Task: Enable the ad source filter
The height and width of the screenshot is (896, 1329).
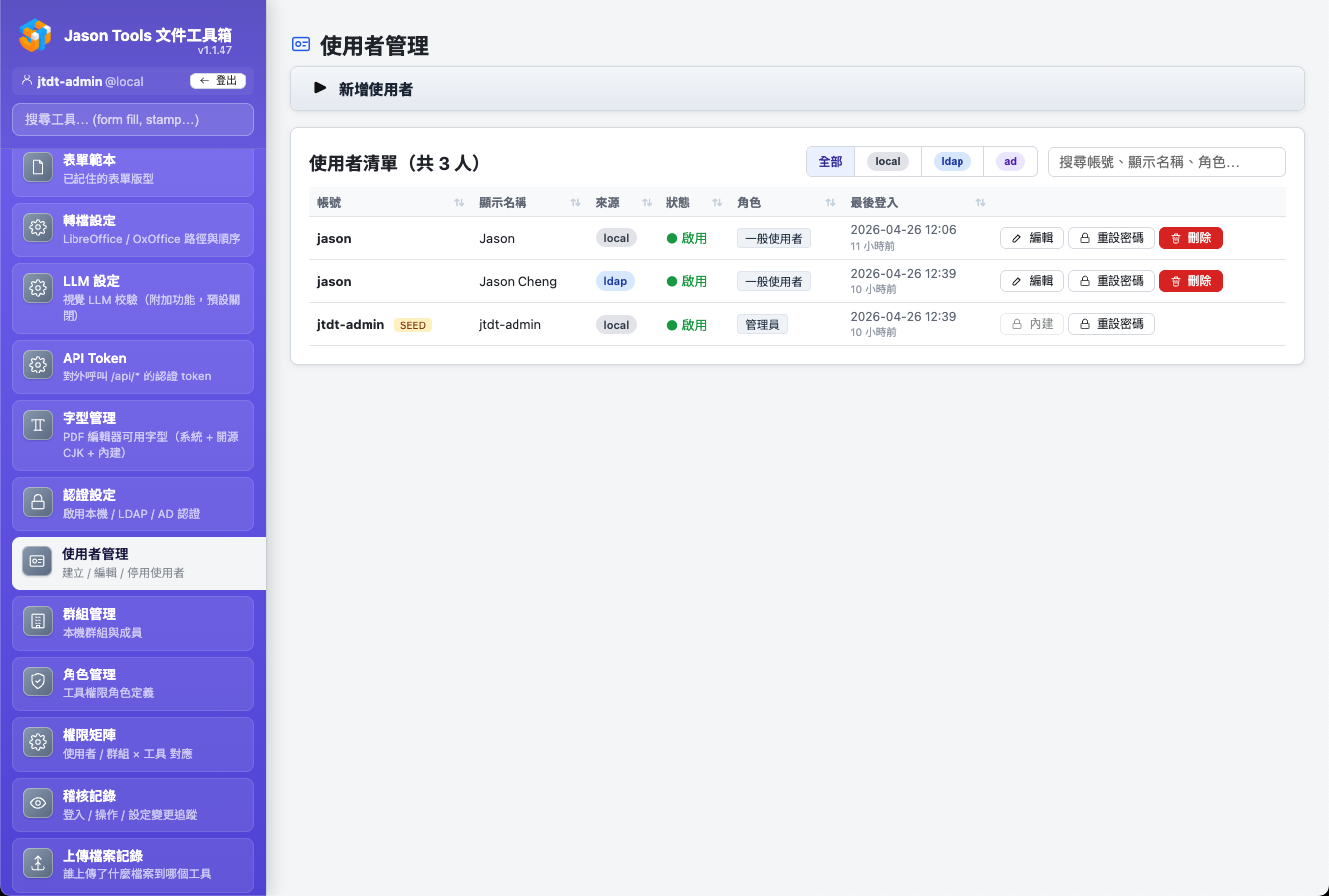Action: click(x=1010, y=161)
